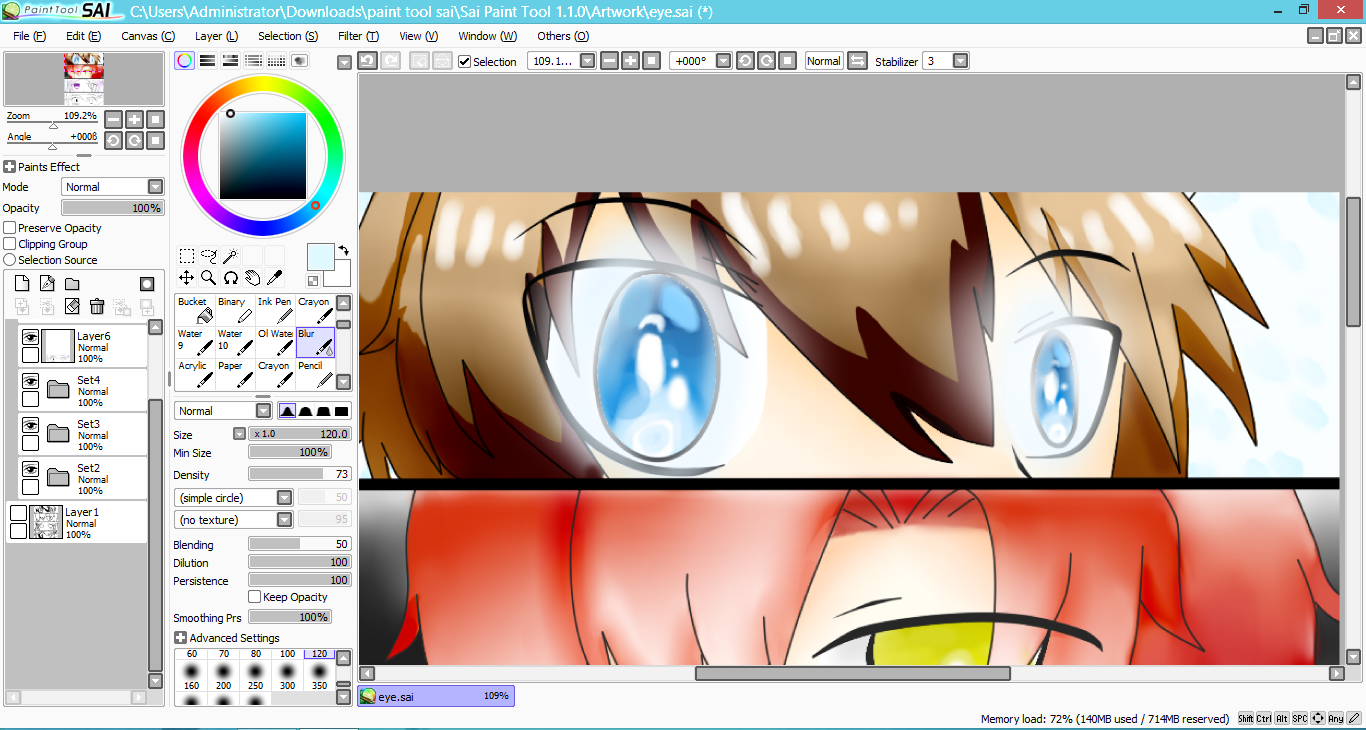Open the File menu
Image resolution: width=1366 pixels, height=730 pixels.
click(x=30, y=36)
